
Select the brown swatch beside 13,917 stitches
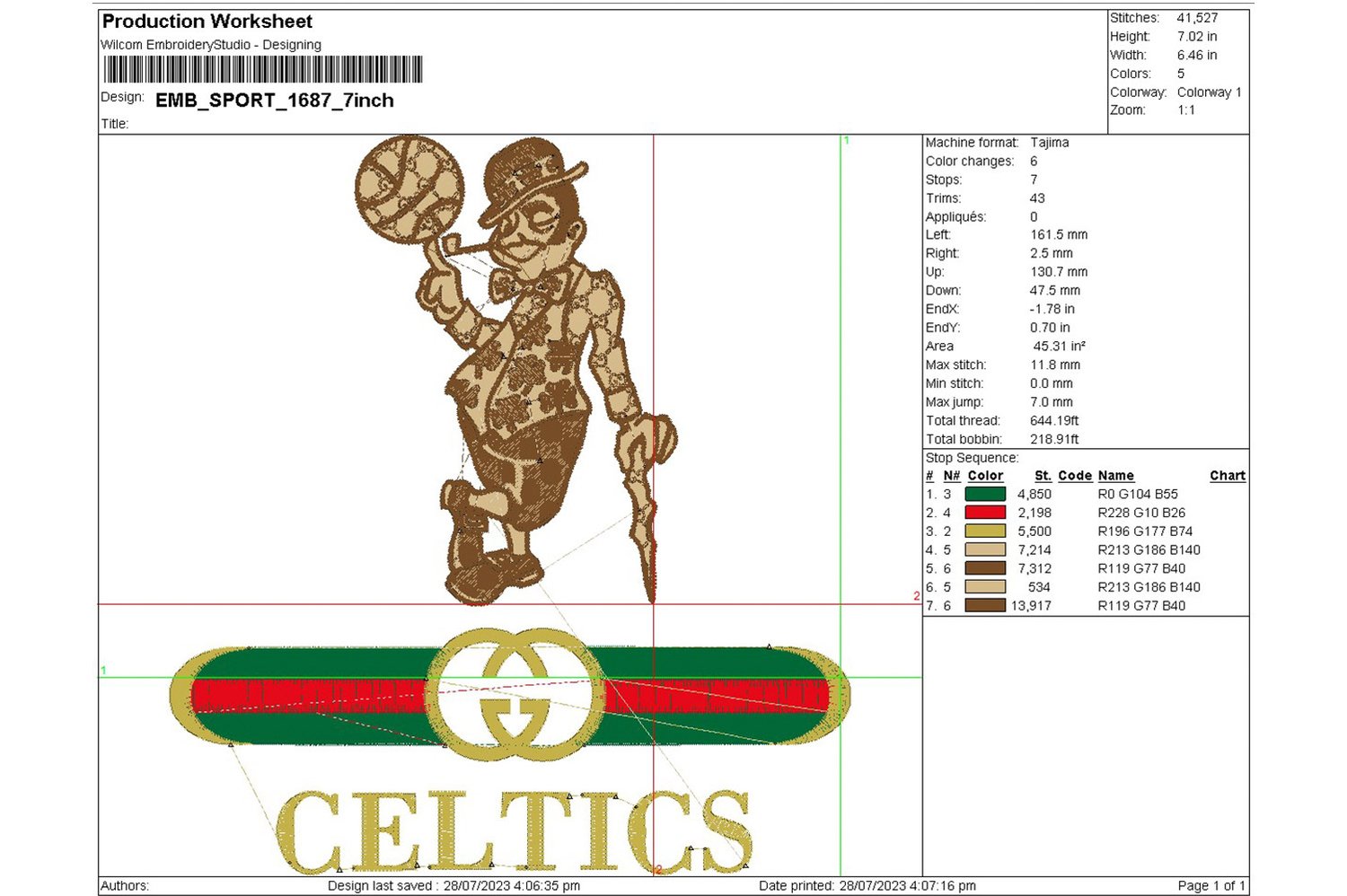coord(985,605)
